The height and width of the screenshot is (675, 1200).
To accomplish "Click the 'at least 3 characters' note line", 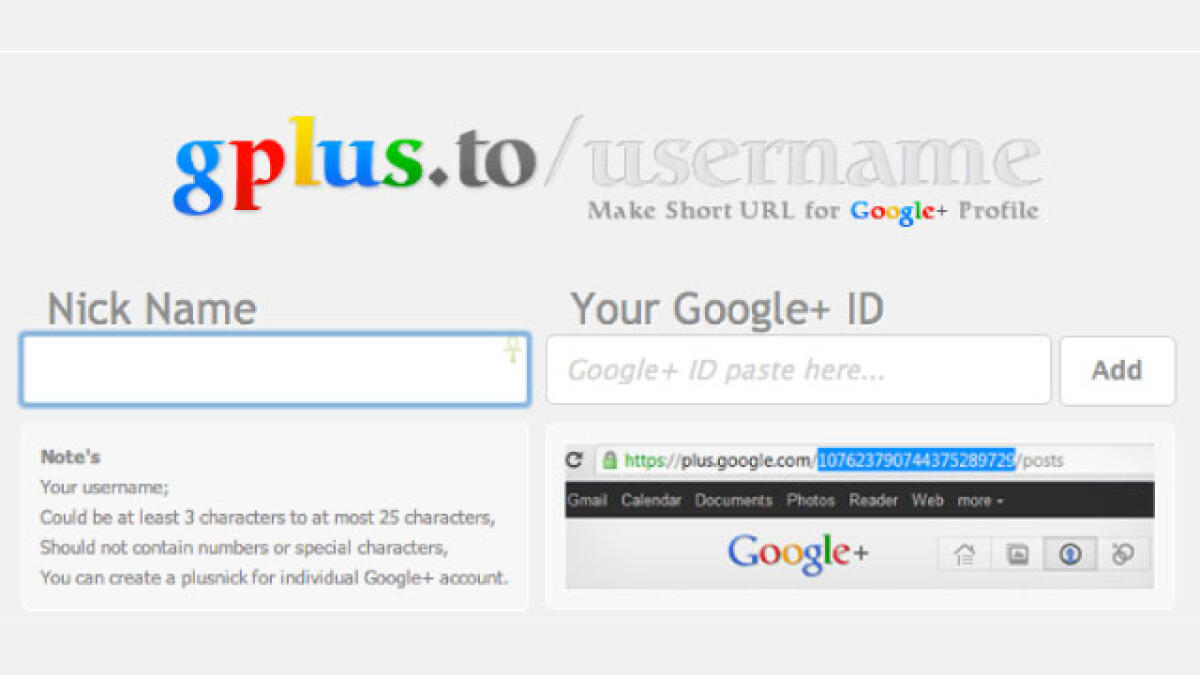I will coord(268,517).
